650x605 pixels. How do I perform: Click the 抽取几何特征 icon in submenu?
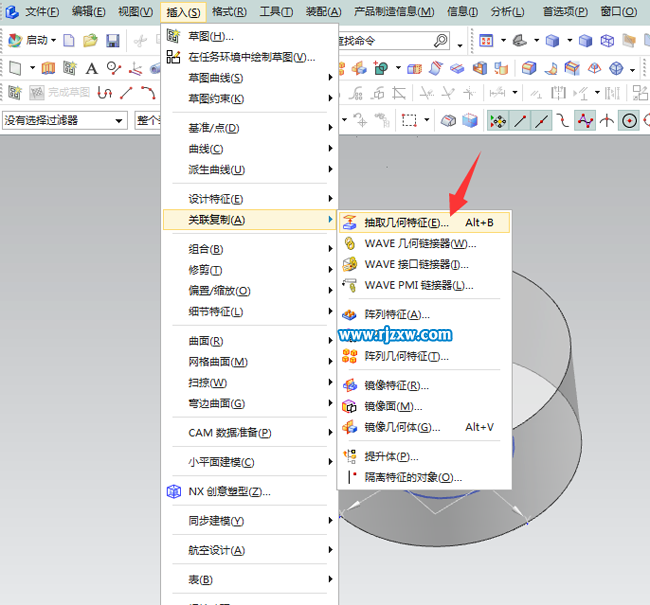tap(349, 222)
